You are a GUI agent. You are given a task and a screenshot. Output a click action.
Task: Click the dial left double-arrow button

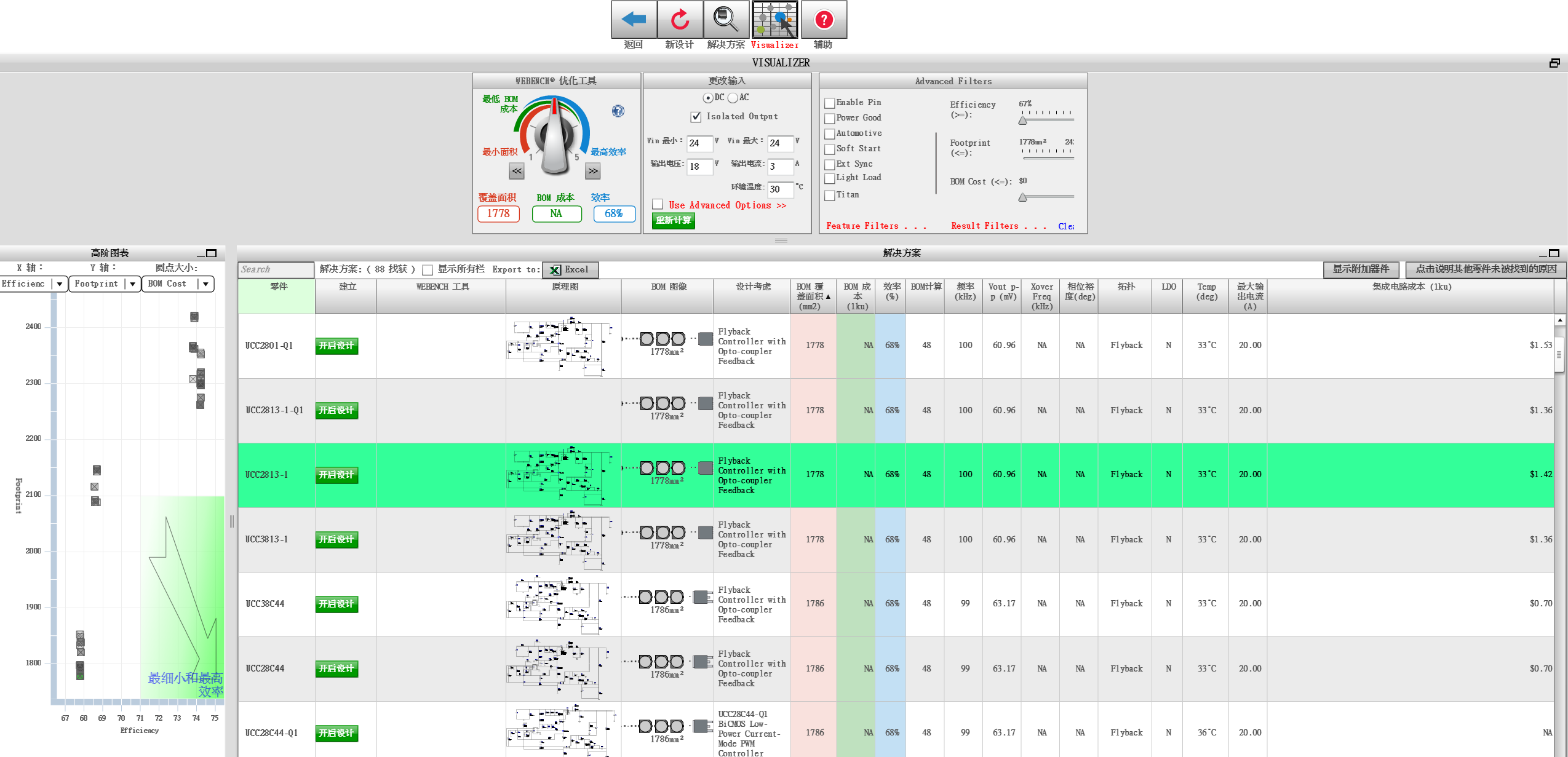pos(517,172)
